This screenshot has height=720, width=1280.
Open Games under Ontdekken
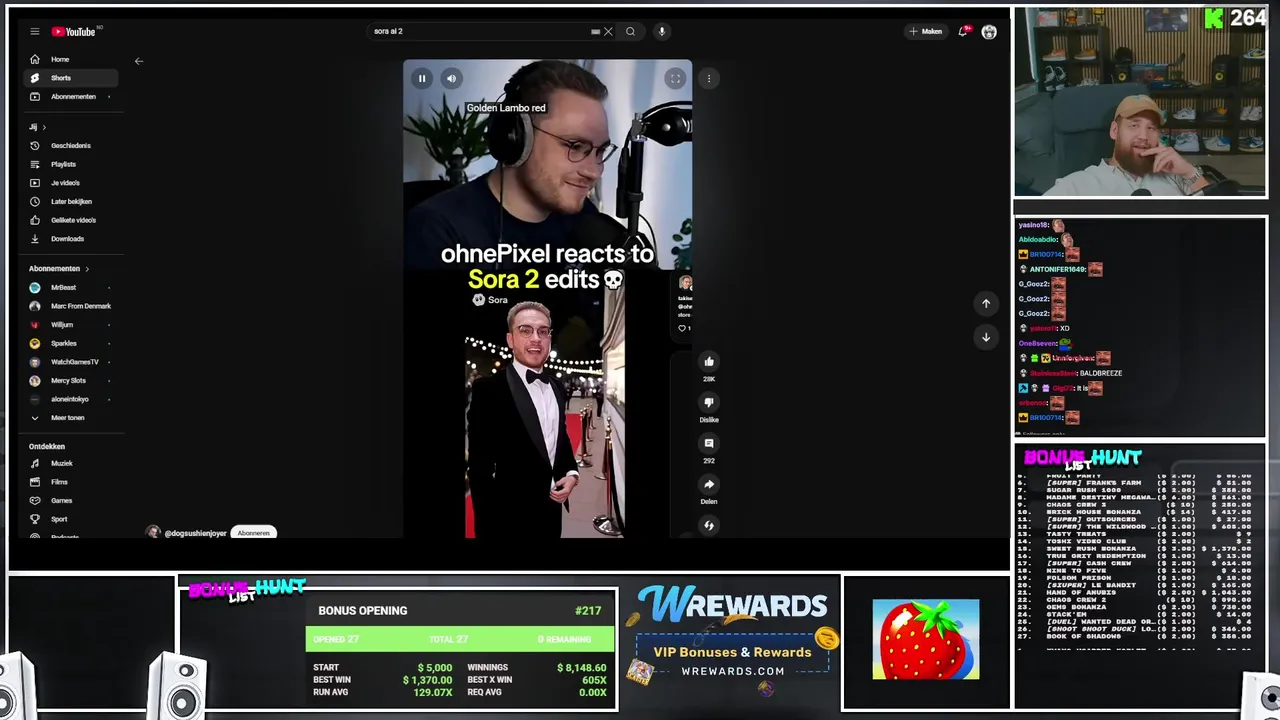(70, 501)
